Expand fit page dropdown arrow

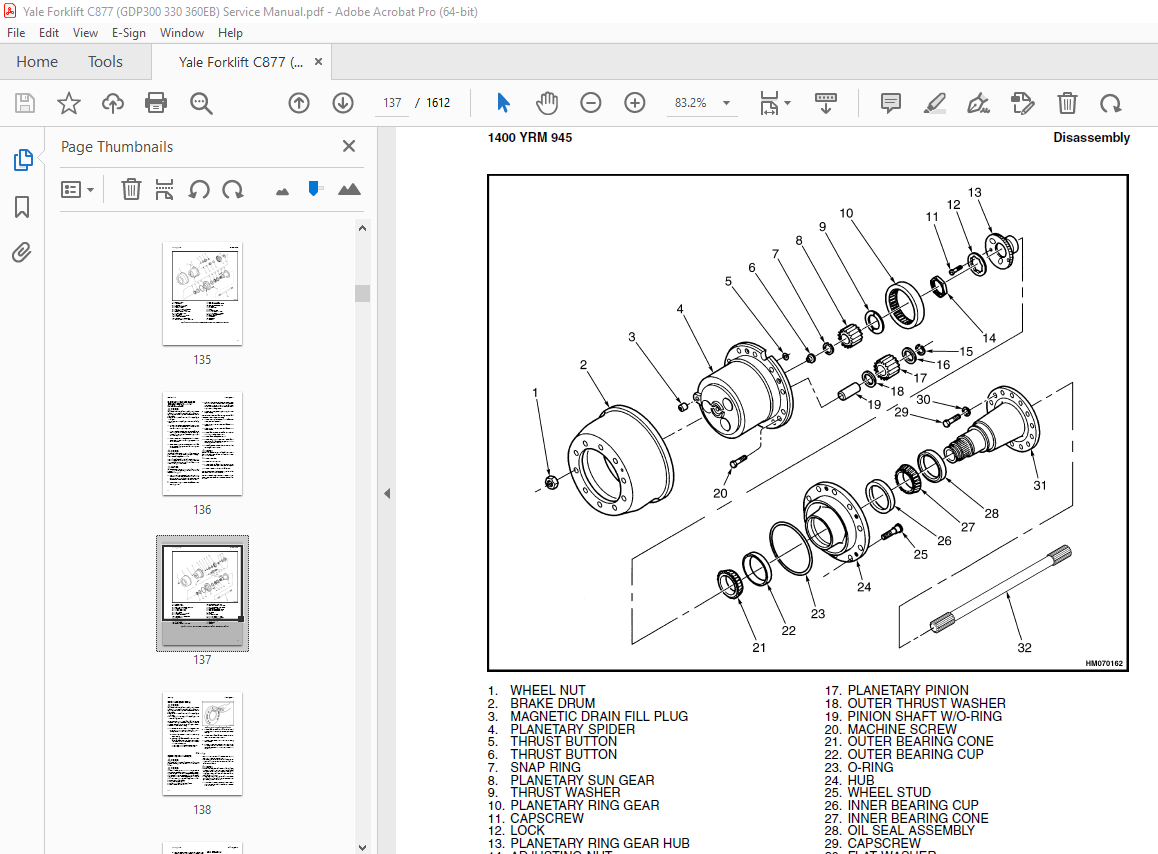pos(787,103)
